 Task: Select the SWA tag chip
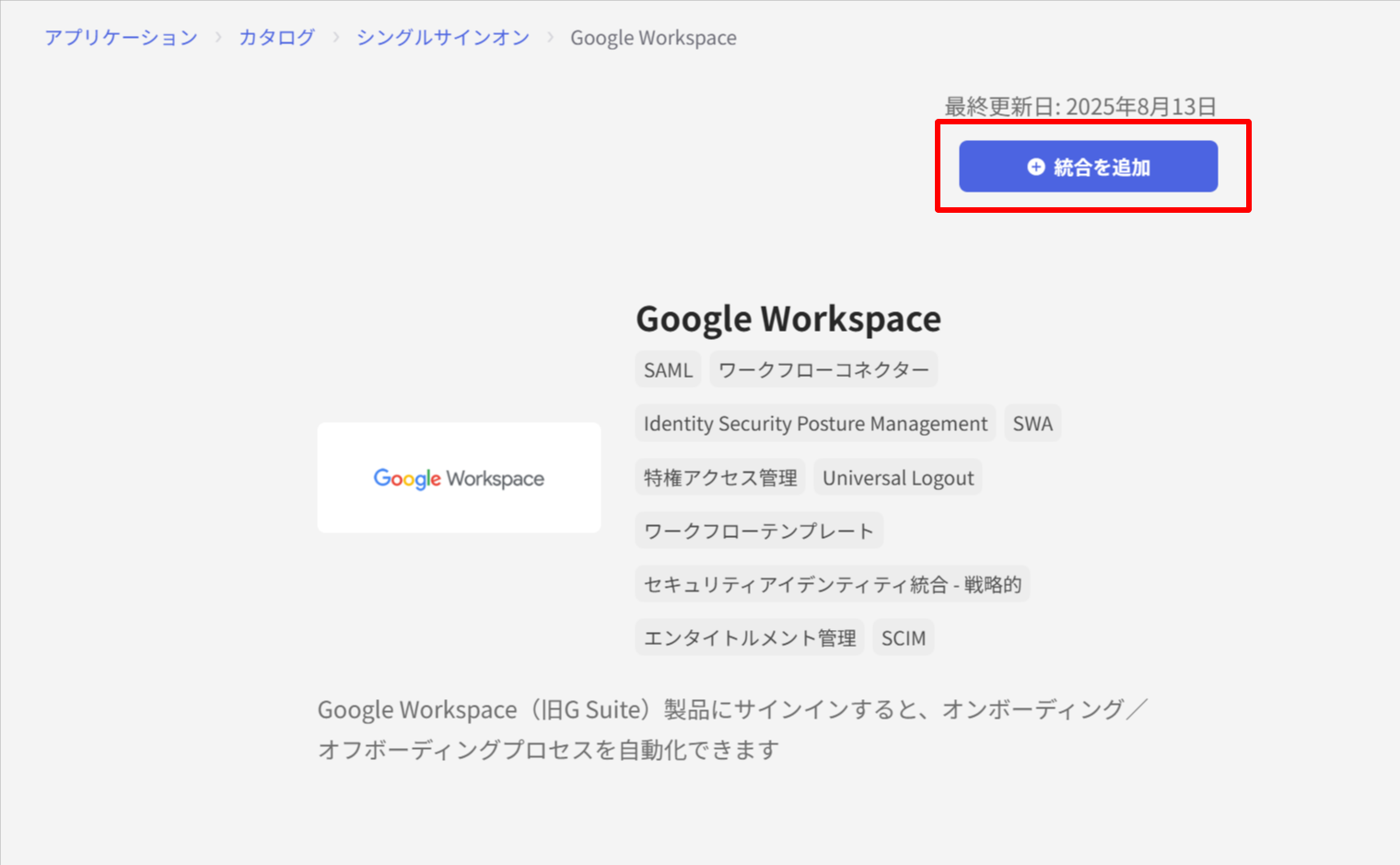coord(1032,423)
